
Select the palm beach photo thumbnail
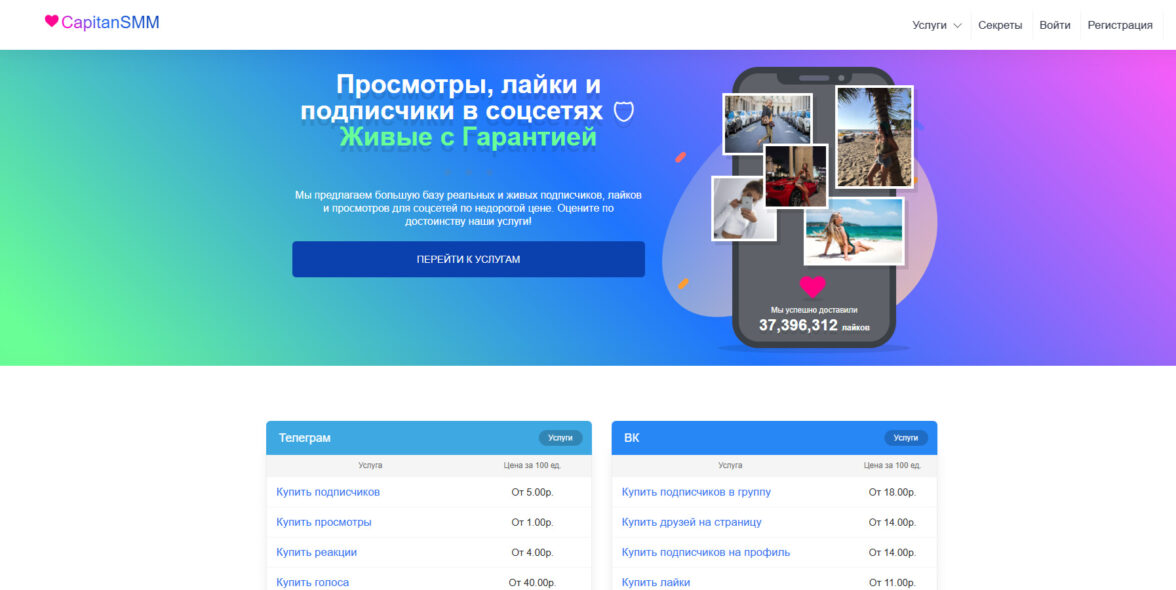(874, 136)
